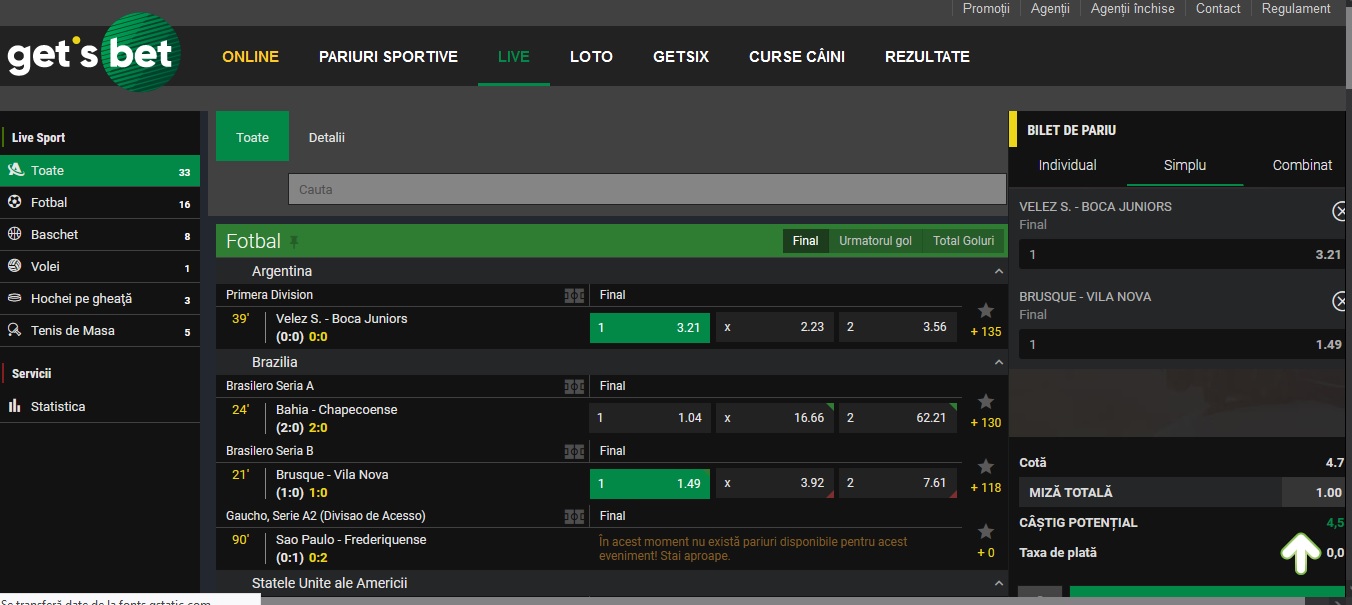Switch bet slip to Individual tab
1352x605 pixels.
1067,165
